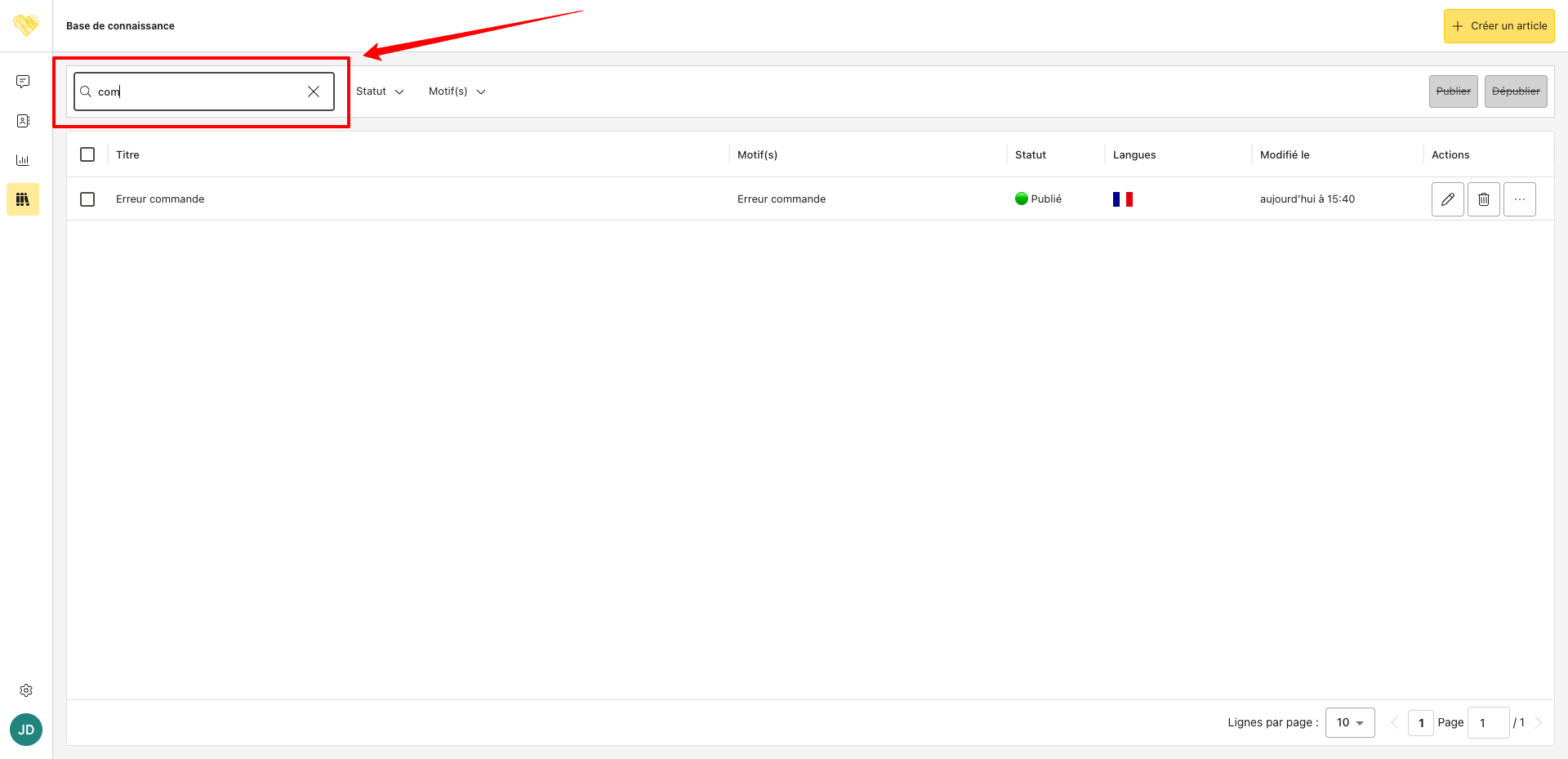Open the settings gear icon
Image resolution: width=1568 pixels, height=759 pixels.
click(26, 690)
